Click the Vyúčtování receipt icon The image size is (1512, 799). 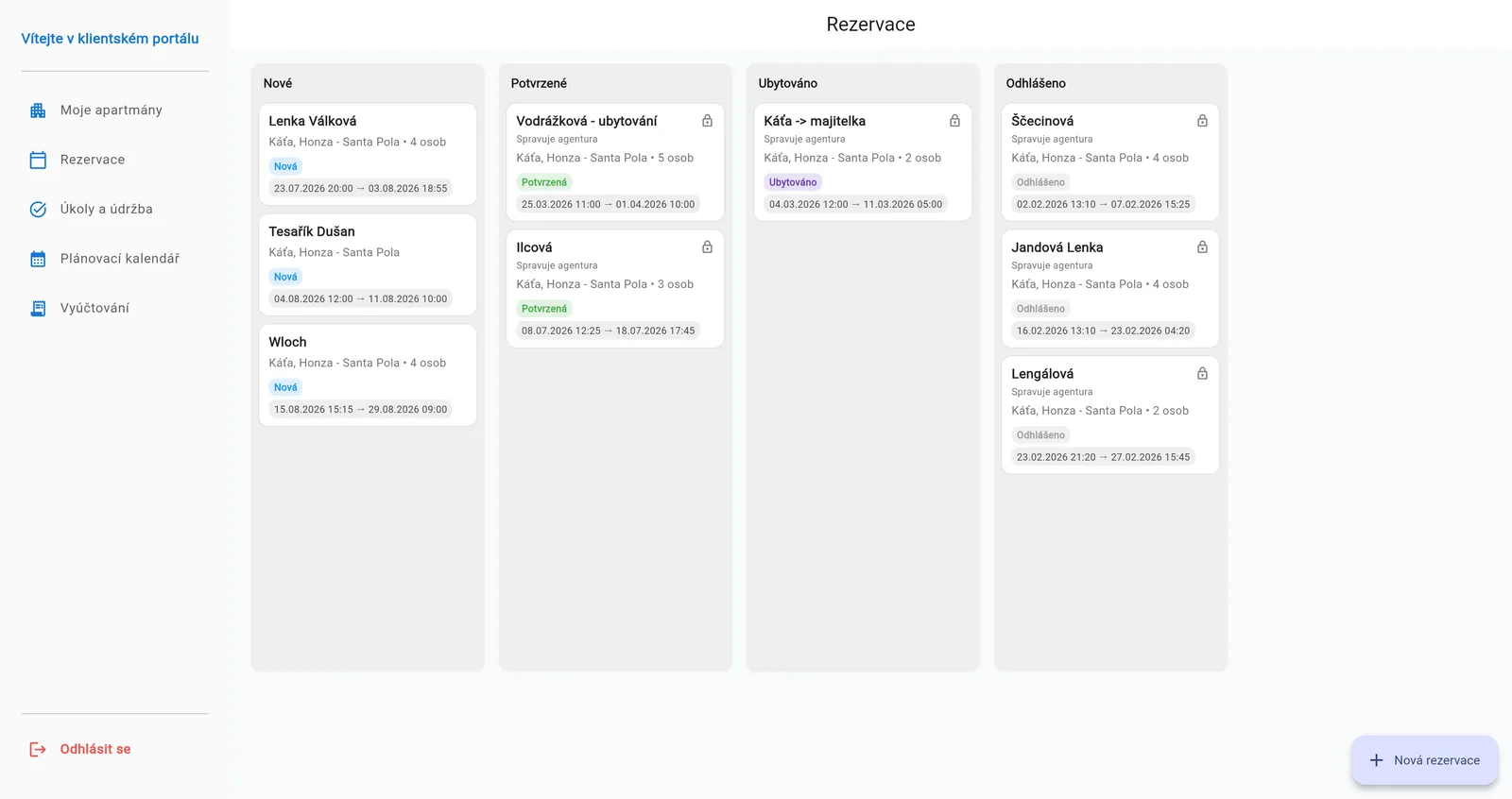tap(38, 308)
